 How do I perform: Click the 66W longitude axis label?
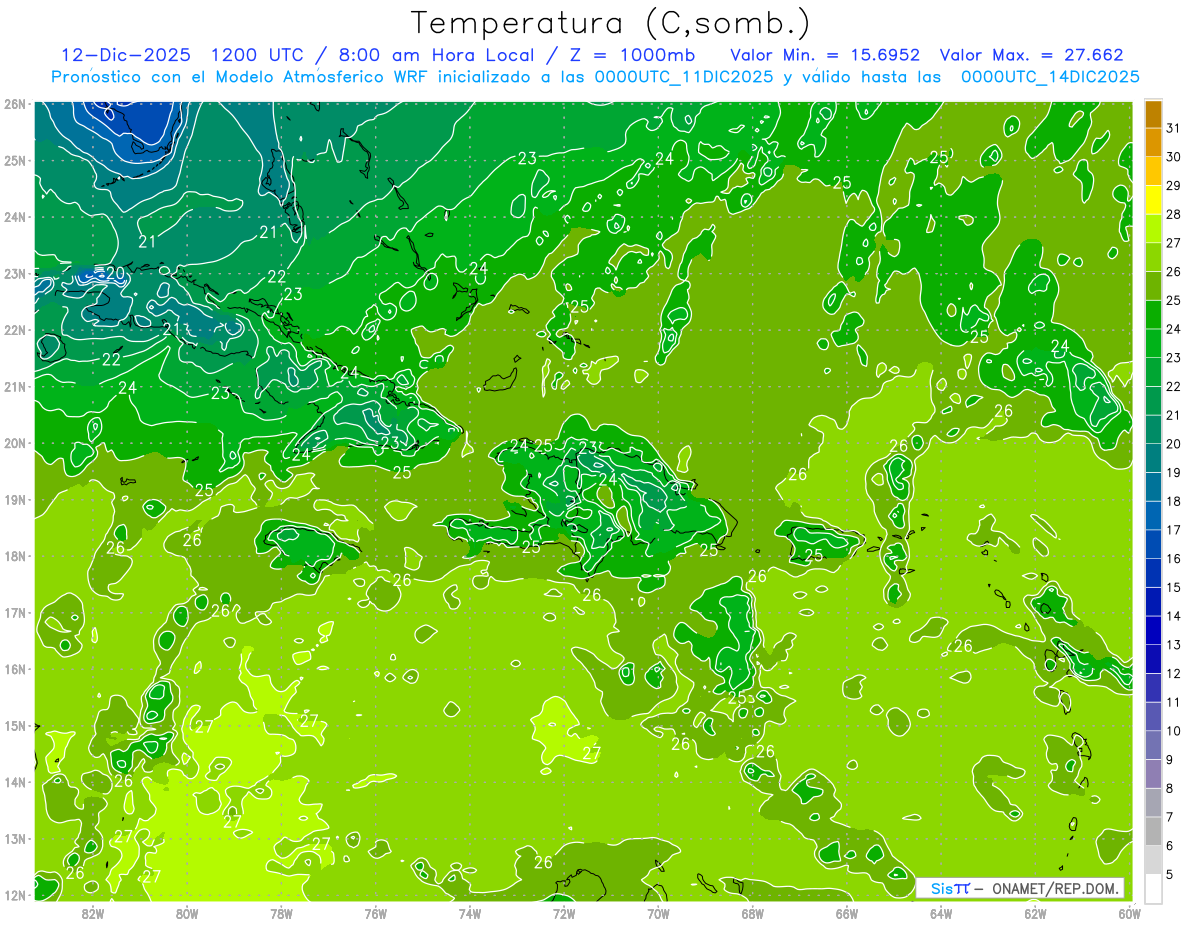(847, 913)
